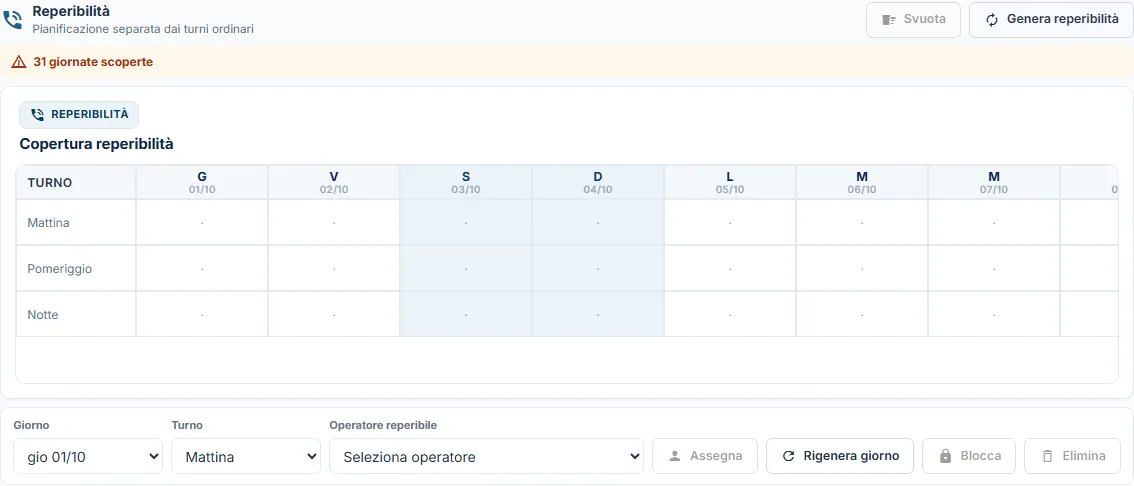Viewport: 1134px width, 486px height.
Task: Select the Pomeriggio cell for 02/10
Action: [x=334, y=268]
